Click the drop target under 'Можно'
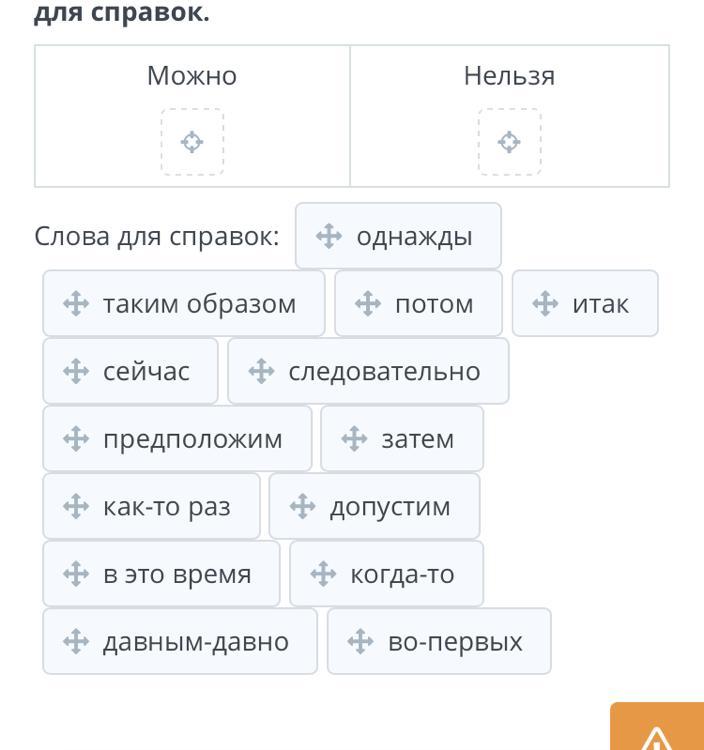 [x=192, y=142]
